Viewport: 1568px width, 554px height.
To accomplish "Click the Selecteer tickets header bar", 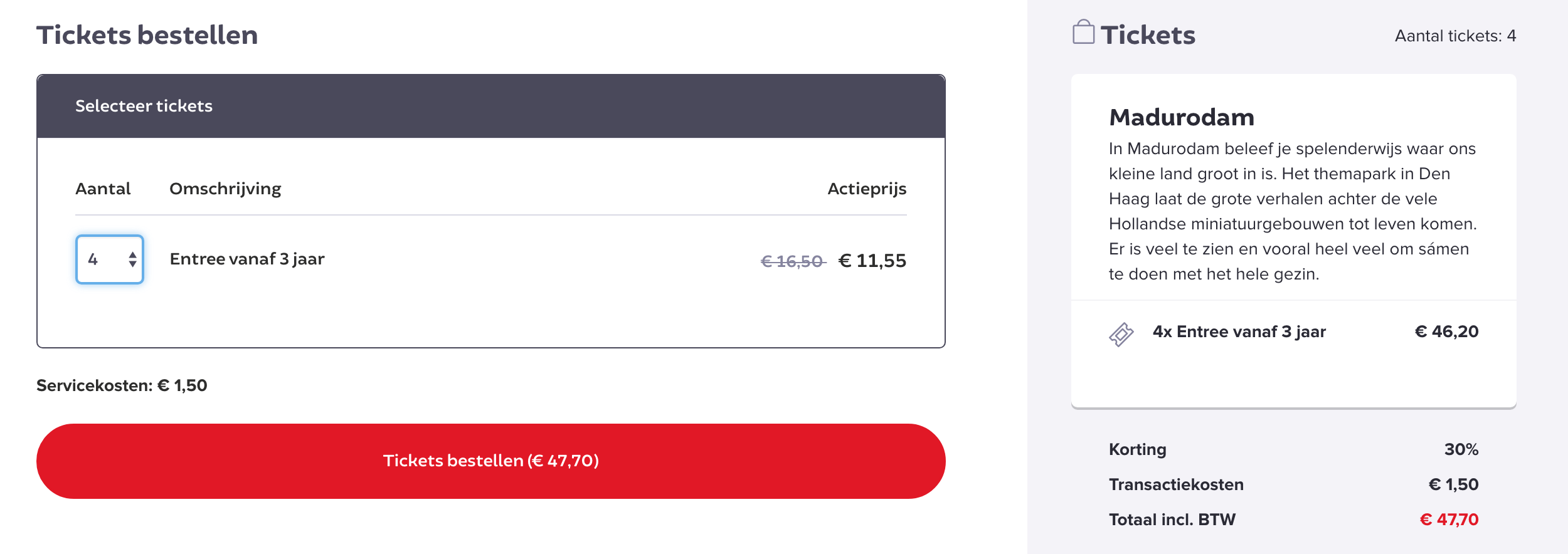I will coord(490,106).
